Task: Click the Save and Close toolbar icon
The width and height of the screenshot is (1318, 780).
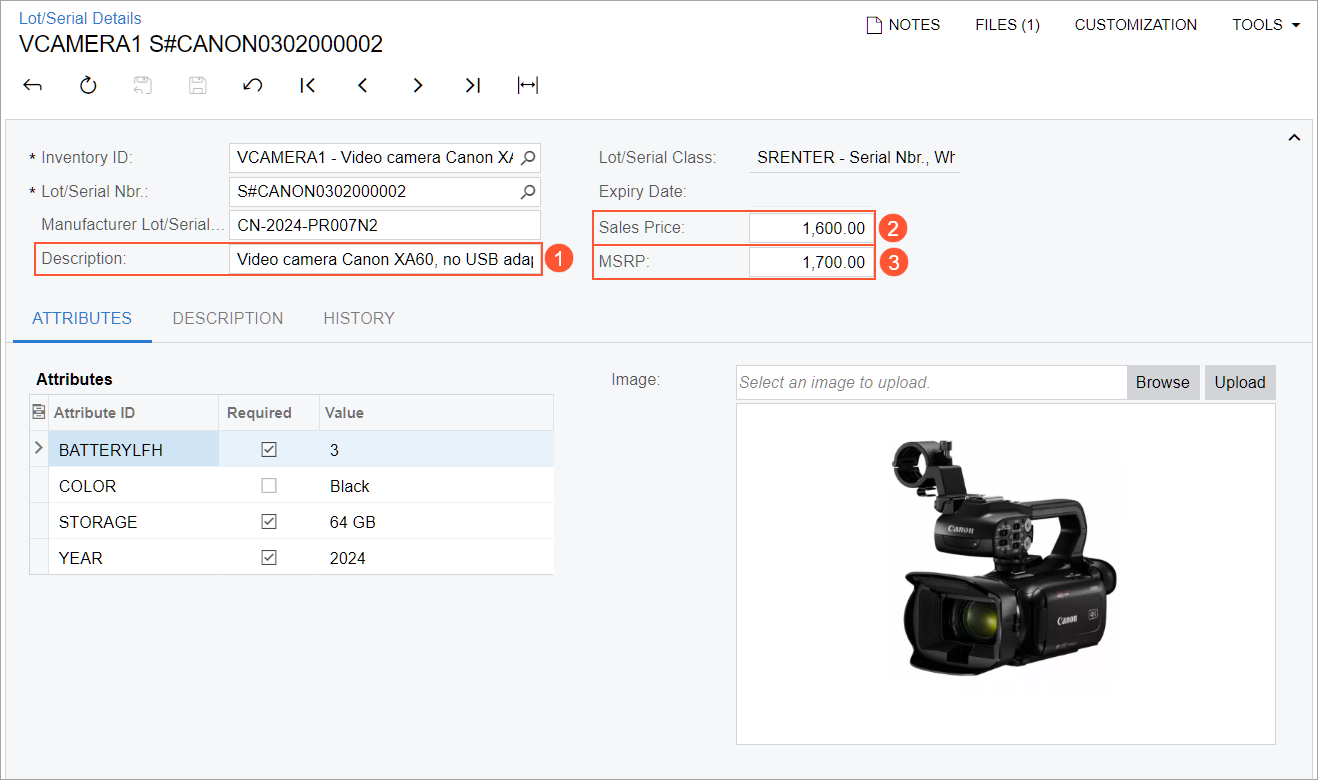Action: (143, 86)
